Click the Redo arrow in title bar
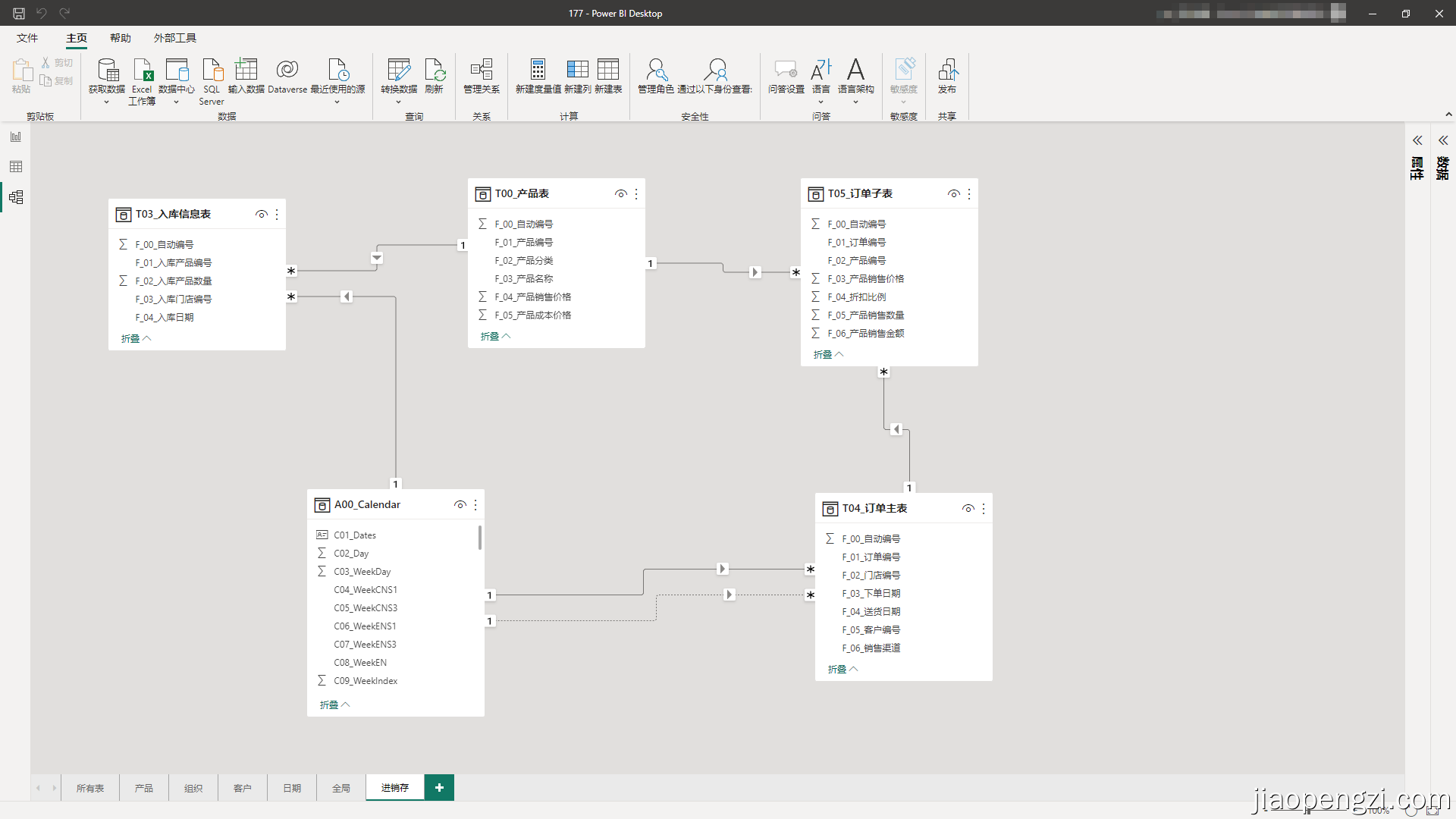The width and height of the screenshot is (1456, 819). click(64, 13)
